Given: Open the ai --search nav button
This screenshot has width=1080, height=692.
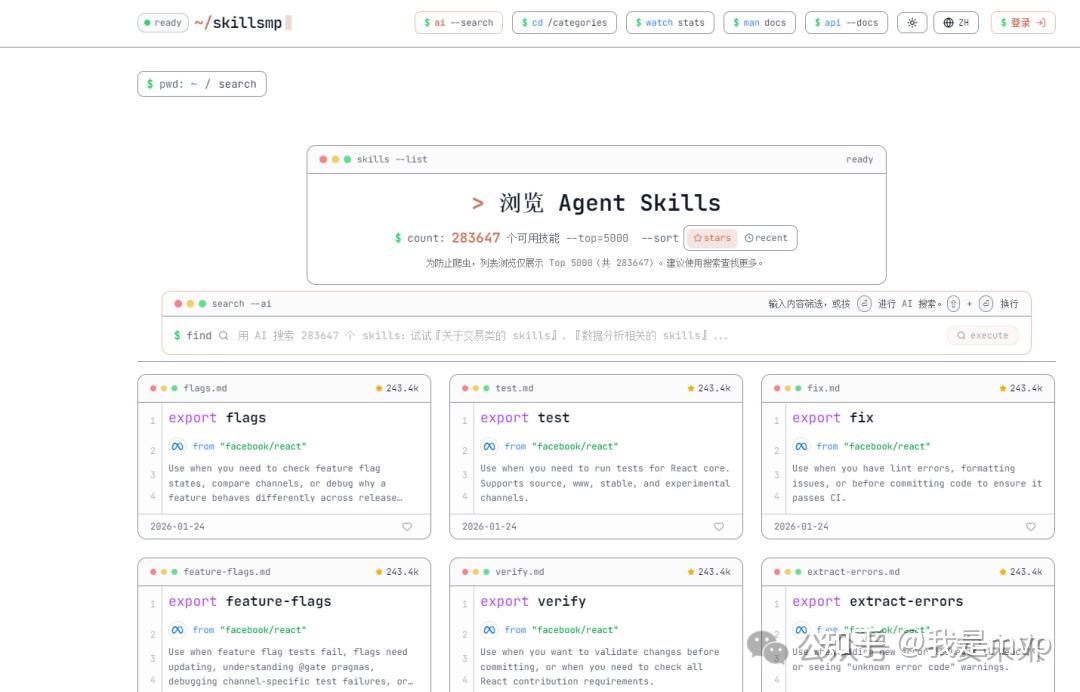Looking at the screenshot, I should 459,23.
